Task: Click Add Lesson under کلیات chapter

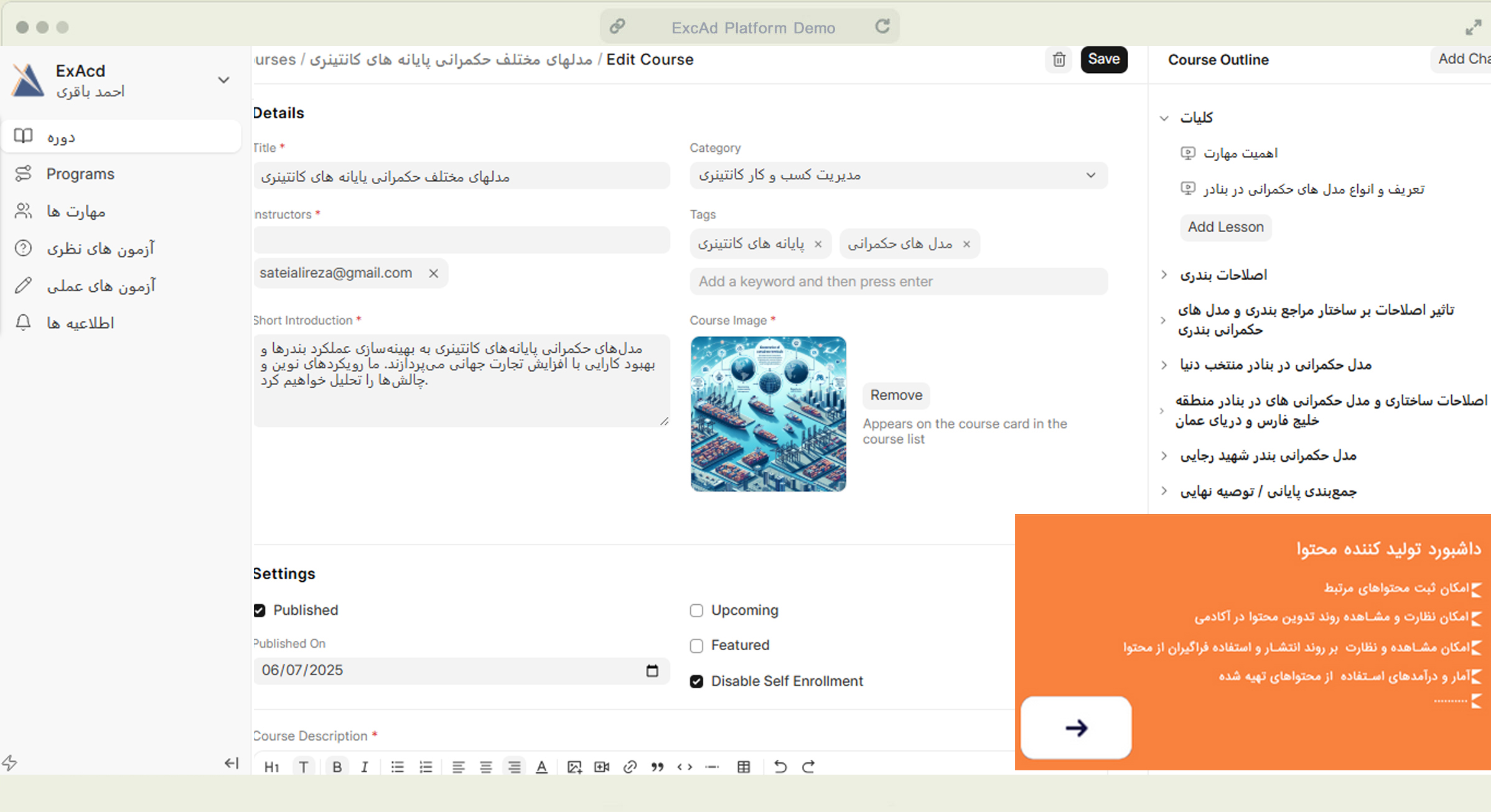Action: pos(1225,227)
